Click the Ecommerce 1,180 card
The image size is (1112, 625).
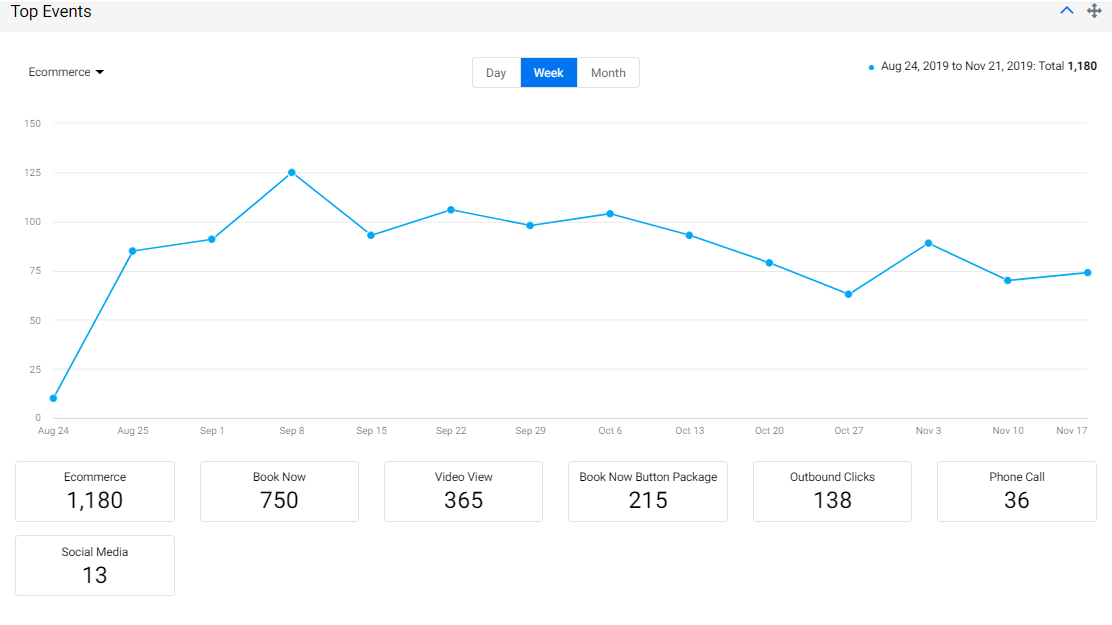(95, 492)
